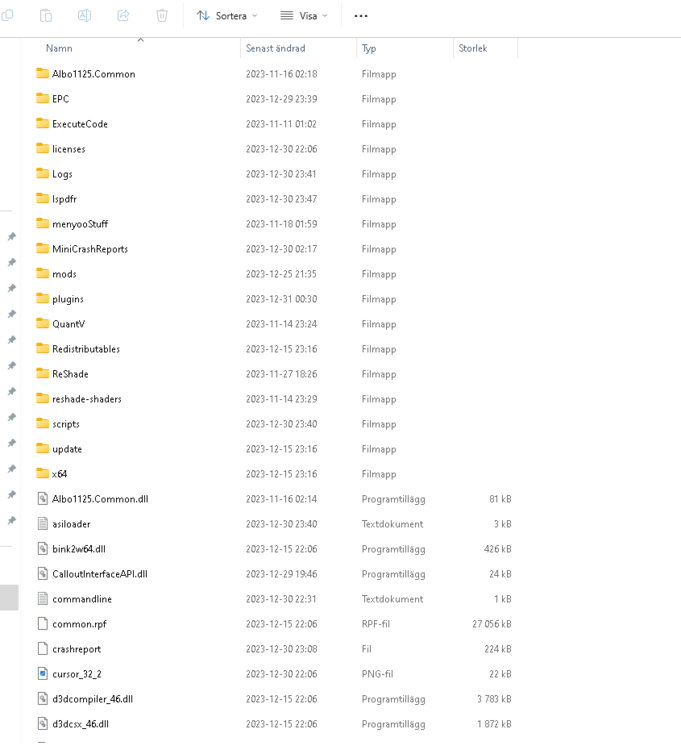
Task: Select the file name asiloader
Action: (71, 524)
